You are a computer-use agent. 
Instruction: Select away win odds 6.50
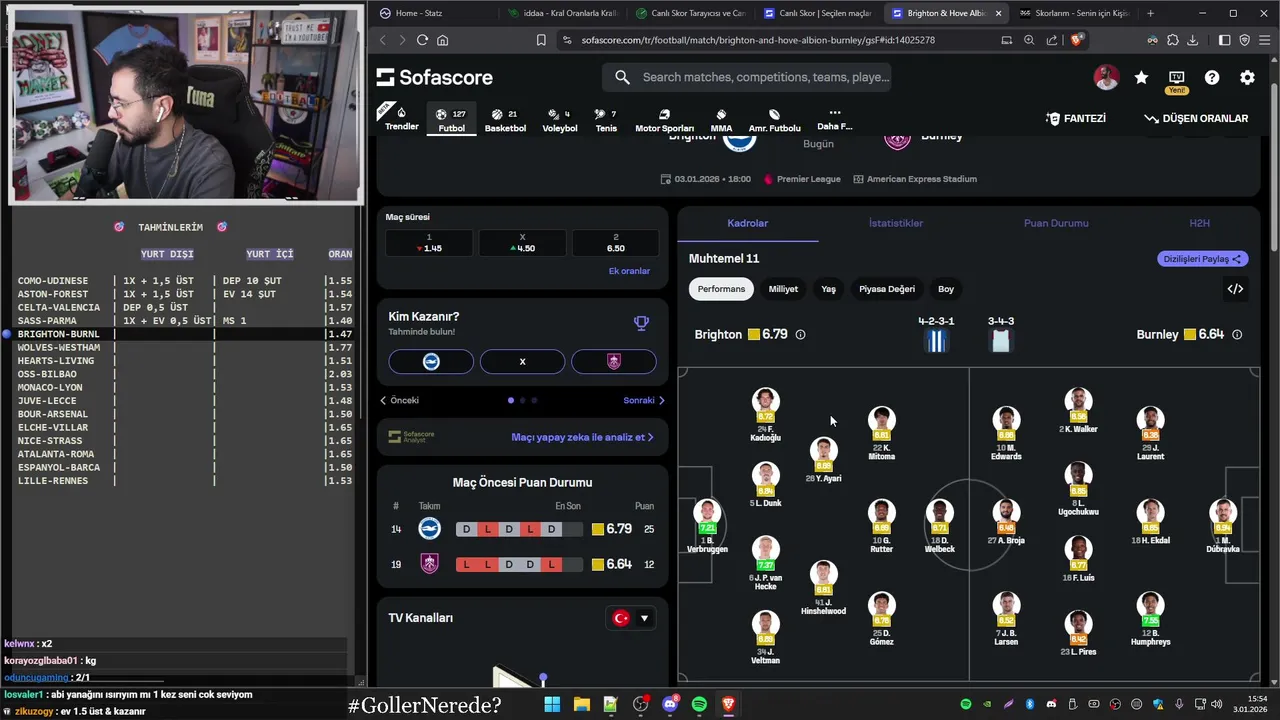click(x=615, y=243)
